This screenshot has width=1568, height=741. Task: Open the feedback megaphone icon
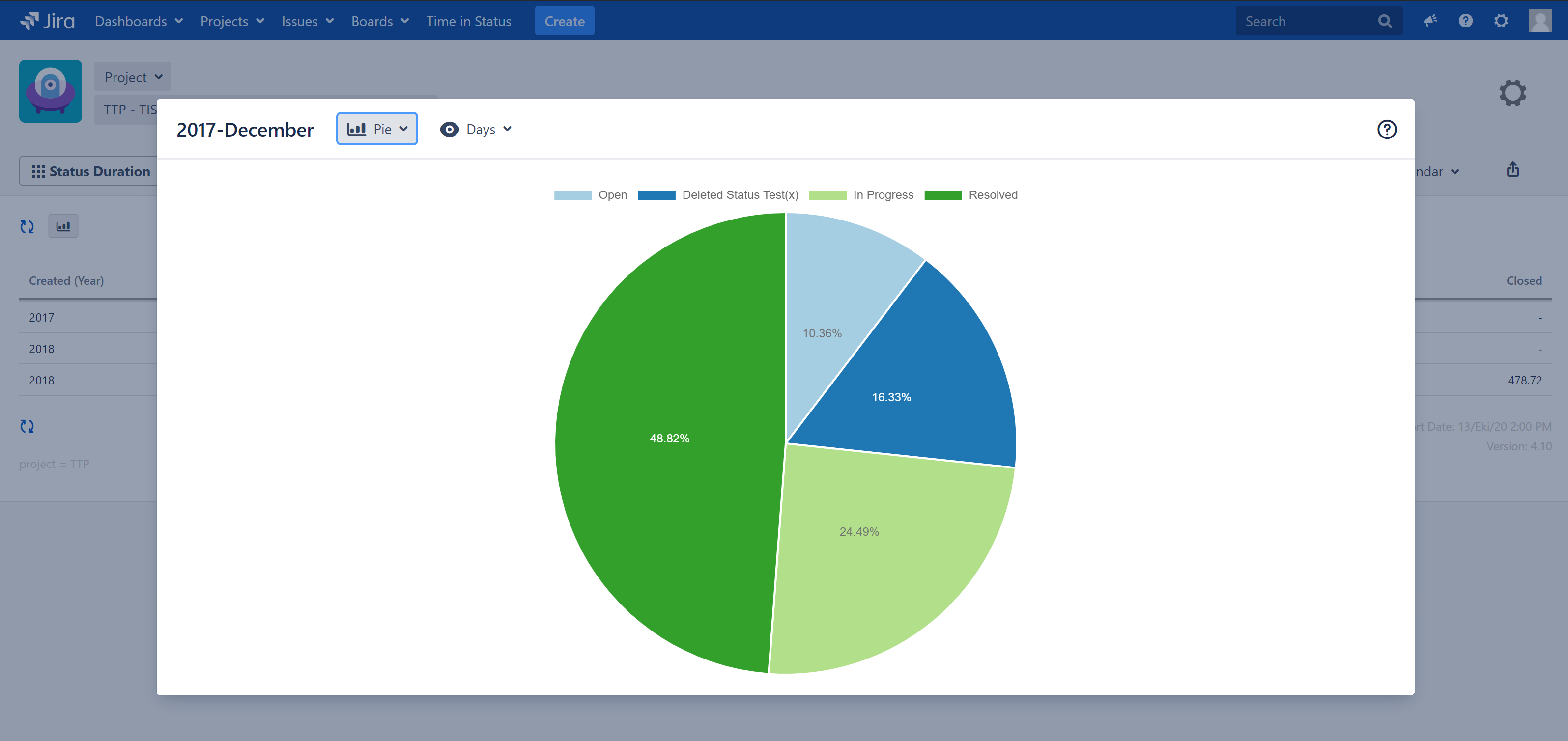pos(1430,21)
